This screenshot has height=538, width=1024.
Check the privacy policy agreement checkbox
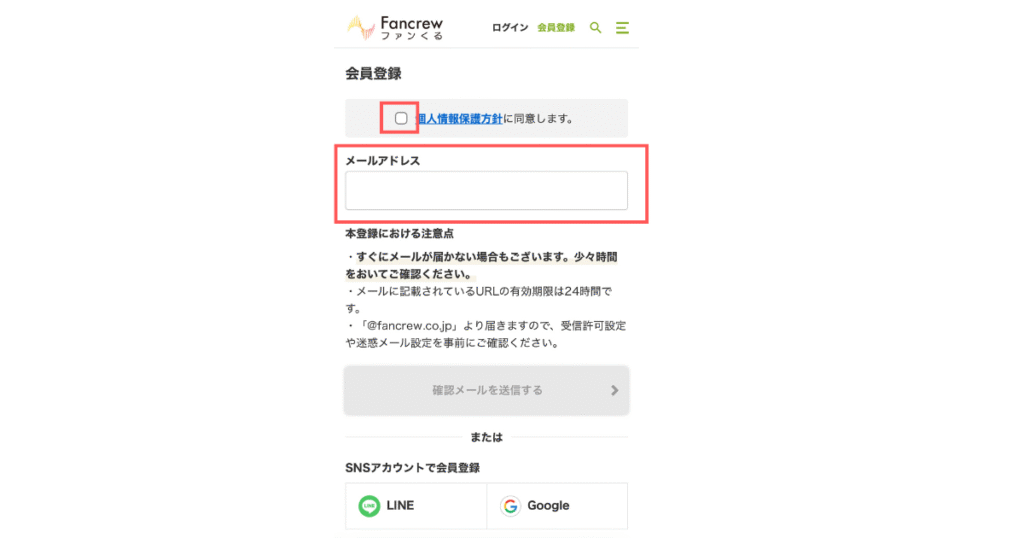pyautogui.click(x=401, y=118)
